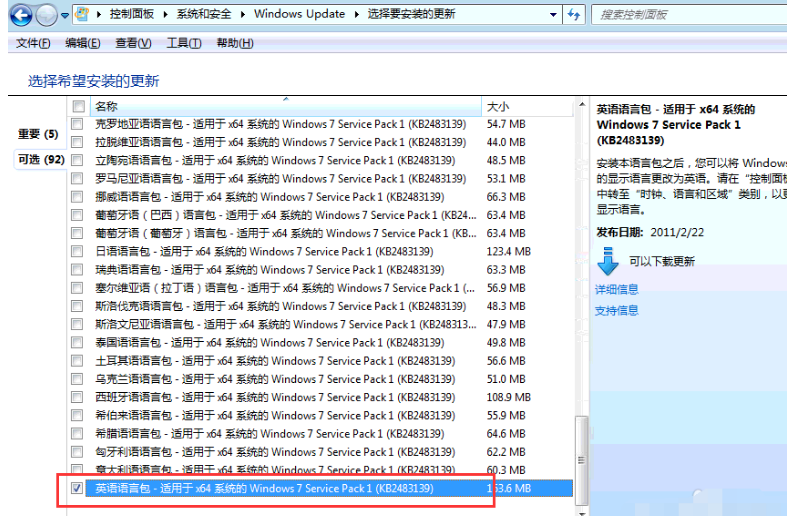Image resolution: width=787 pixels, height=516 pixels.
Task: Expand arrow after 控制面板 breadcrumb
Action: click(x=165, y=14)
